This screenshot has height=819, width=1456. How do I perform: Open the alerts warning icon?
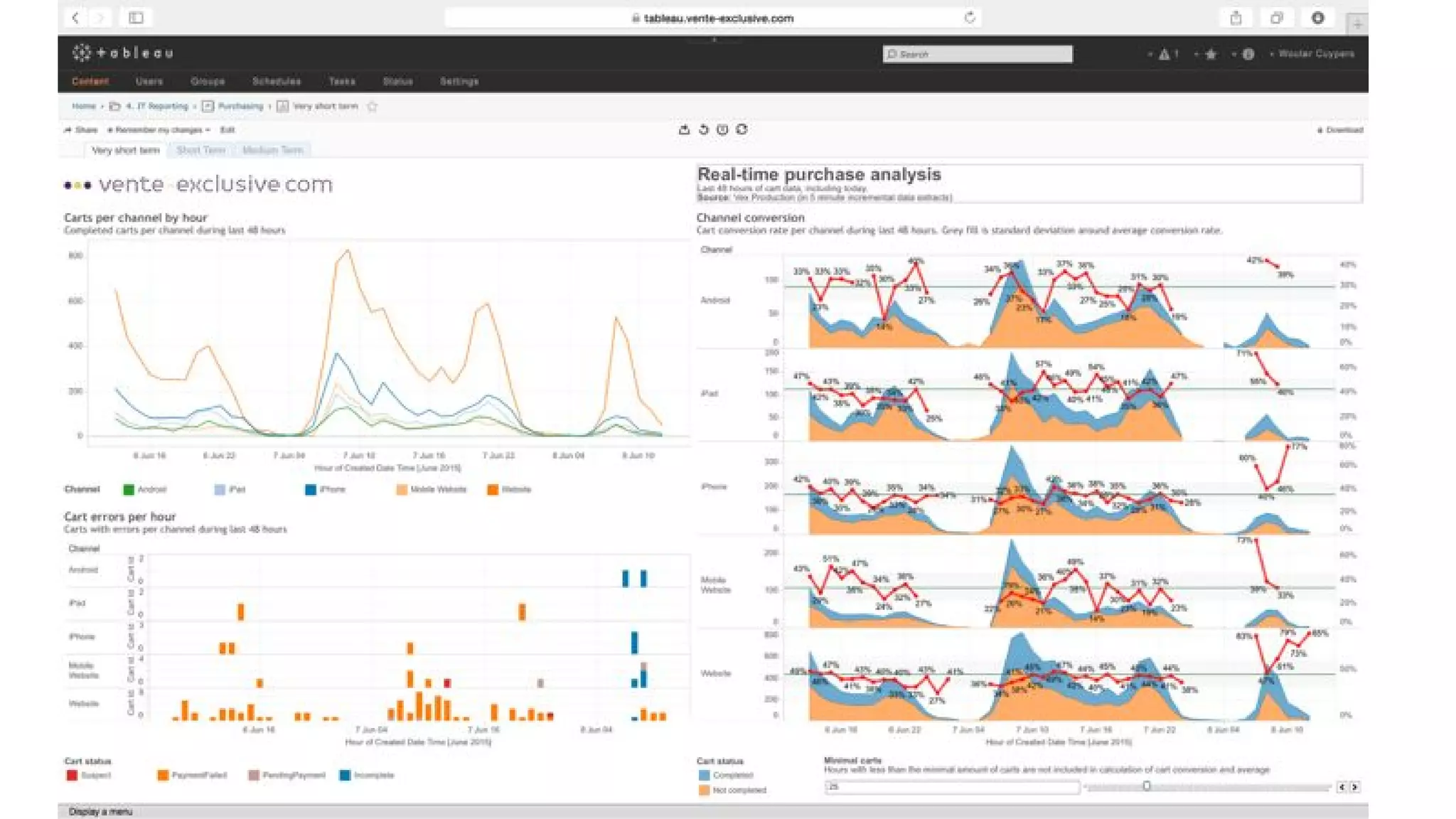(x=1165, y=54)
